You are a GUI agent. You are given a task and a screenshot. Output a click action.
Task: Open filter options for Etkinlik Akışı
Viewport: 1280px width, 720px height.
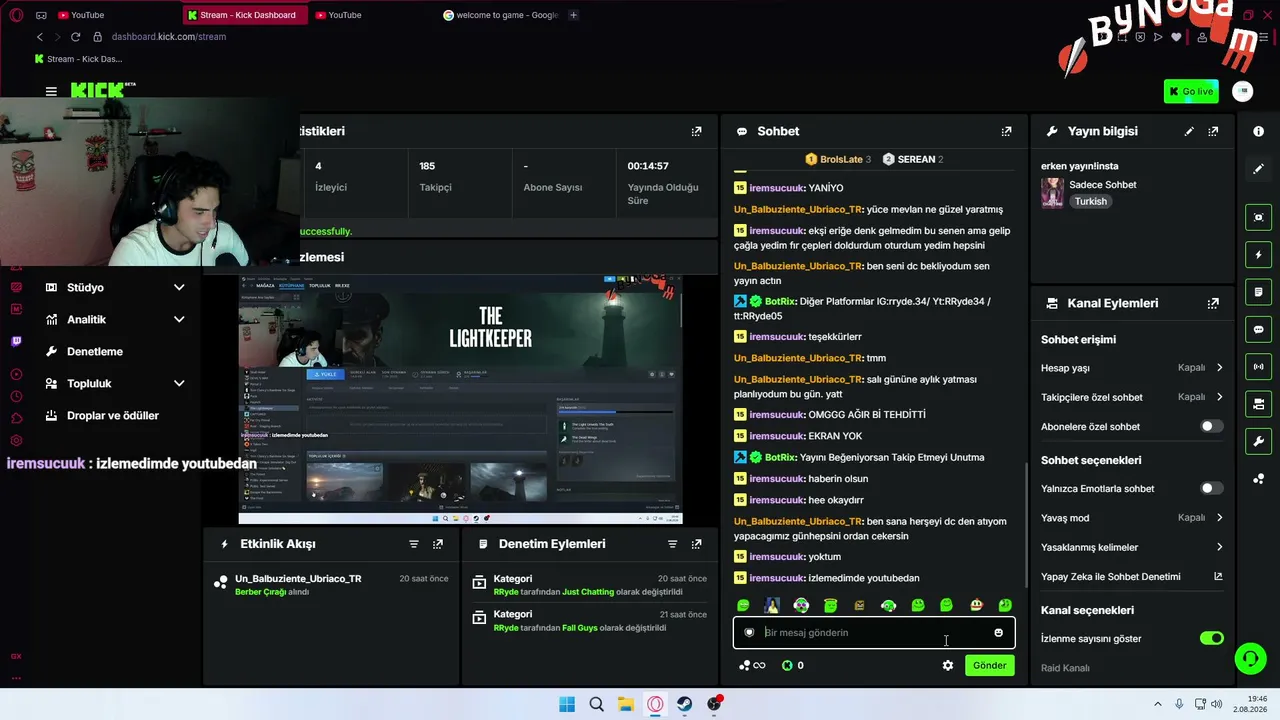point(413,544)
